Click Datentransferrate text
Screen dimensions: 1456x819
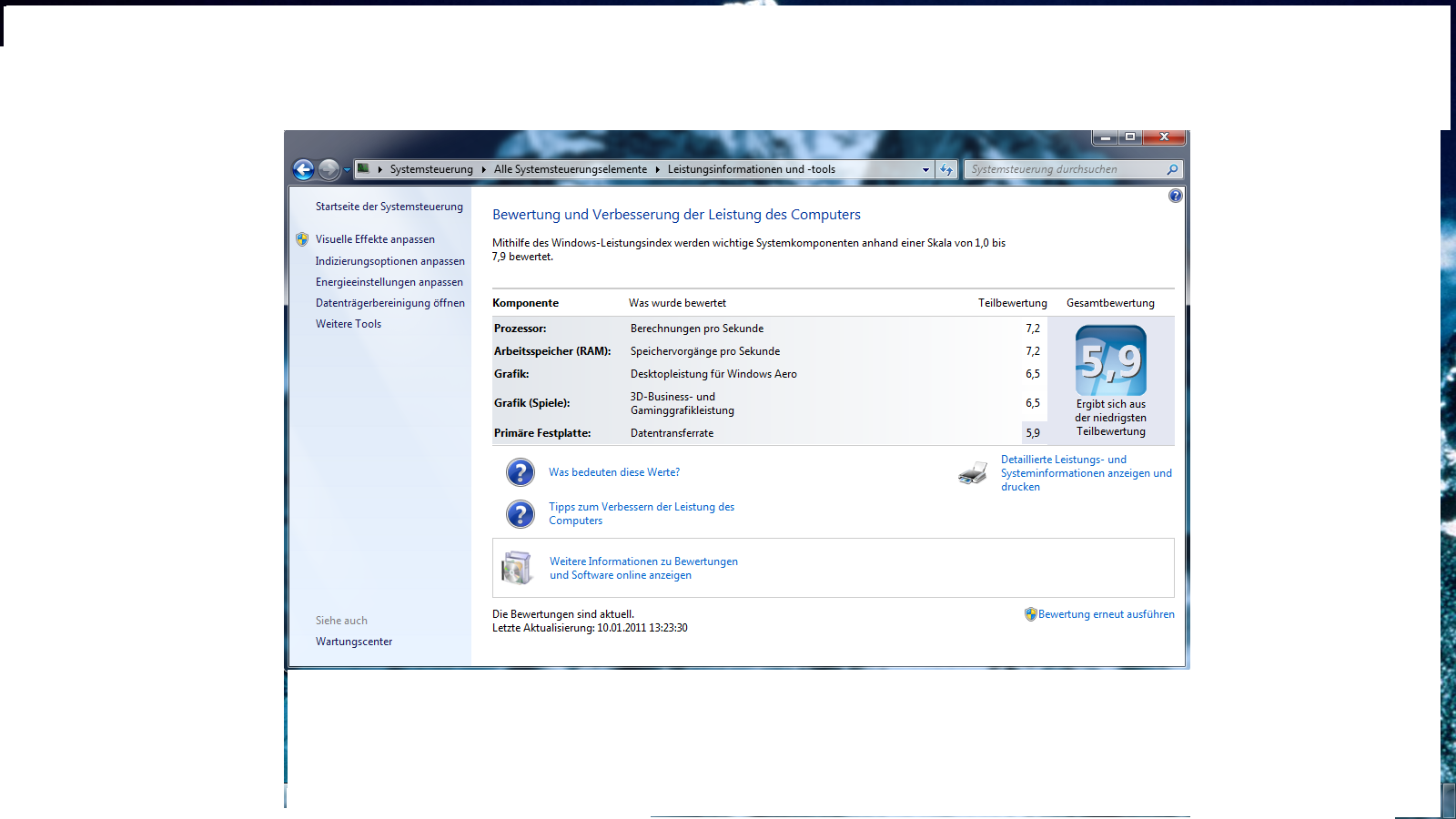coord(672,433)
